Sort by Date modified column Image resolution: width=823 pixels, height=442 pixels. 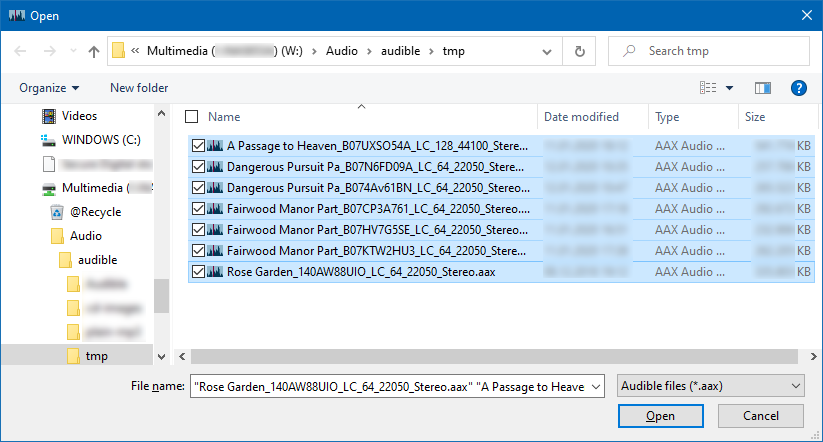(x=581, y=117)
